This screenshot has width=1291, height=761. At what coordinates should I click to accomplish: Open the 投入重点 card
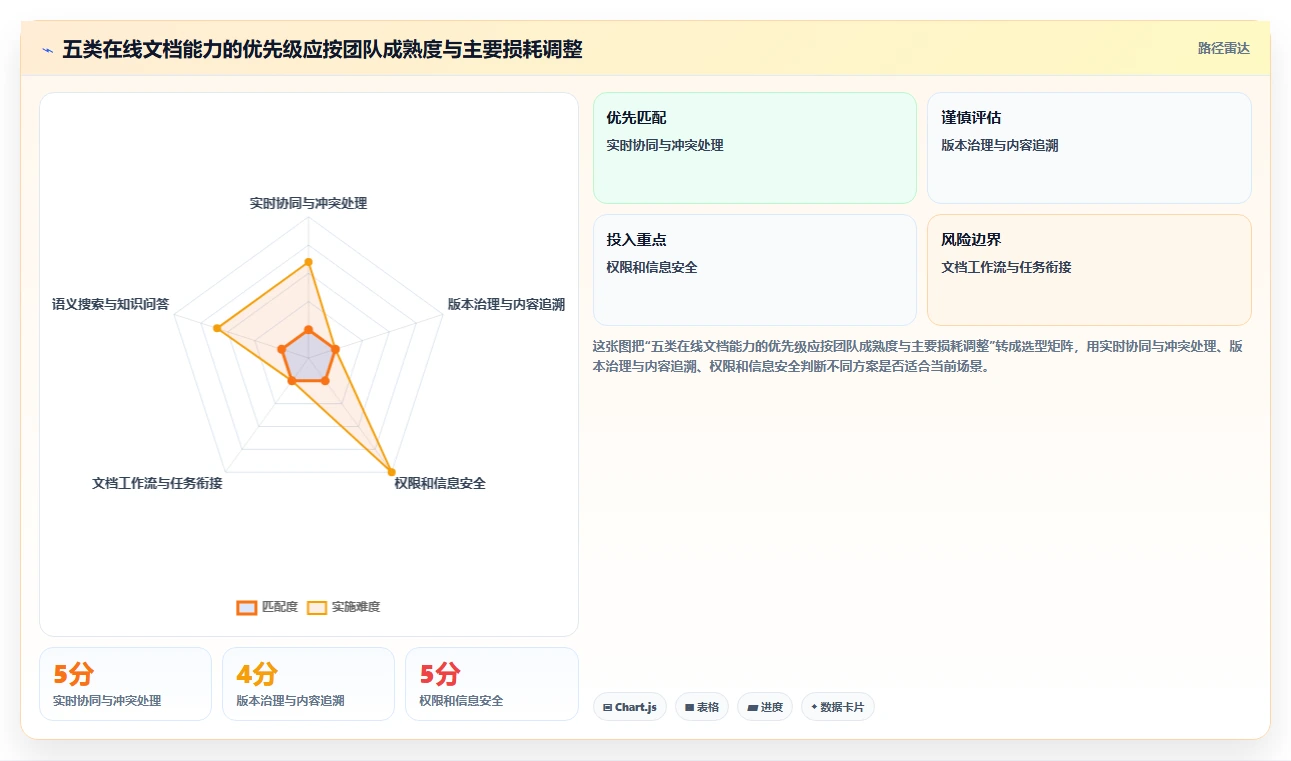(755, 270)
